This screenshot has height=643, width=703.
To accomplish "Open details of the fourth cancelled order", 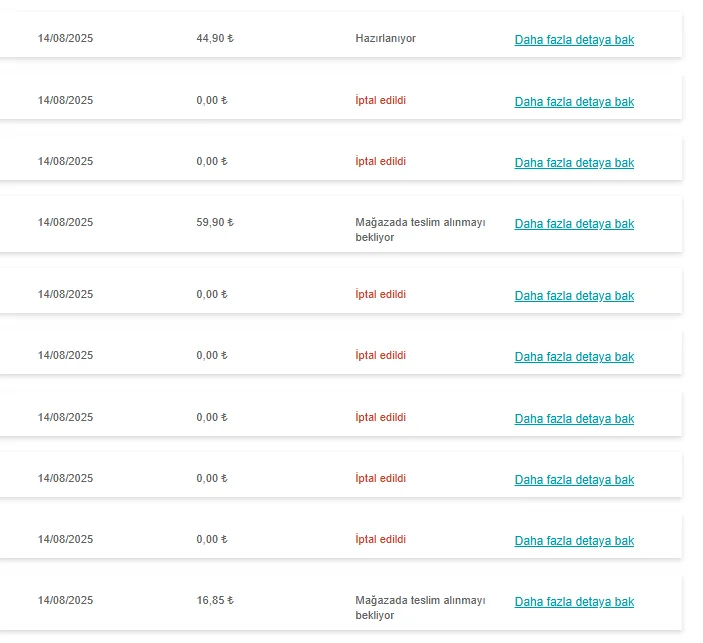I will tap(574, 357).
